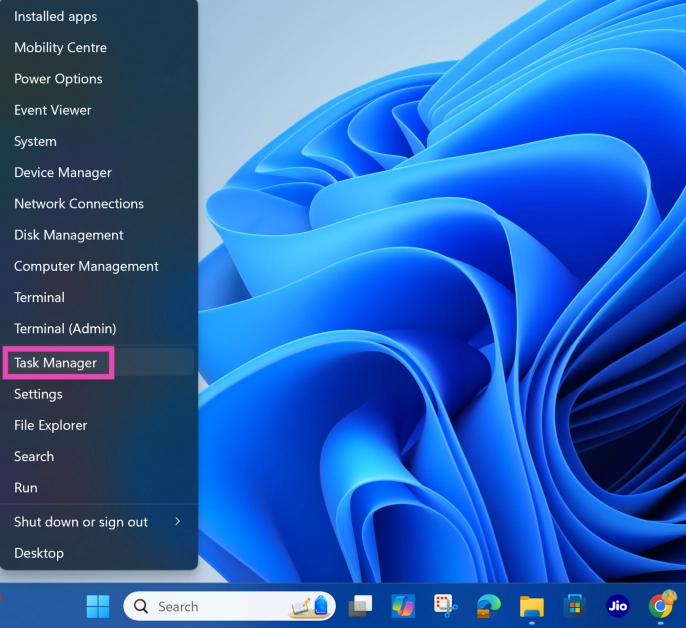Click the Jio app taskbar icon

point(617,606)
